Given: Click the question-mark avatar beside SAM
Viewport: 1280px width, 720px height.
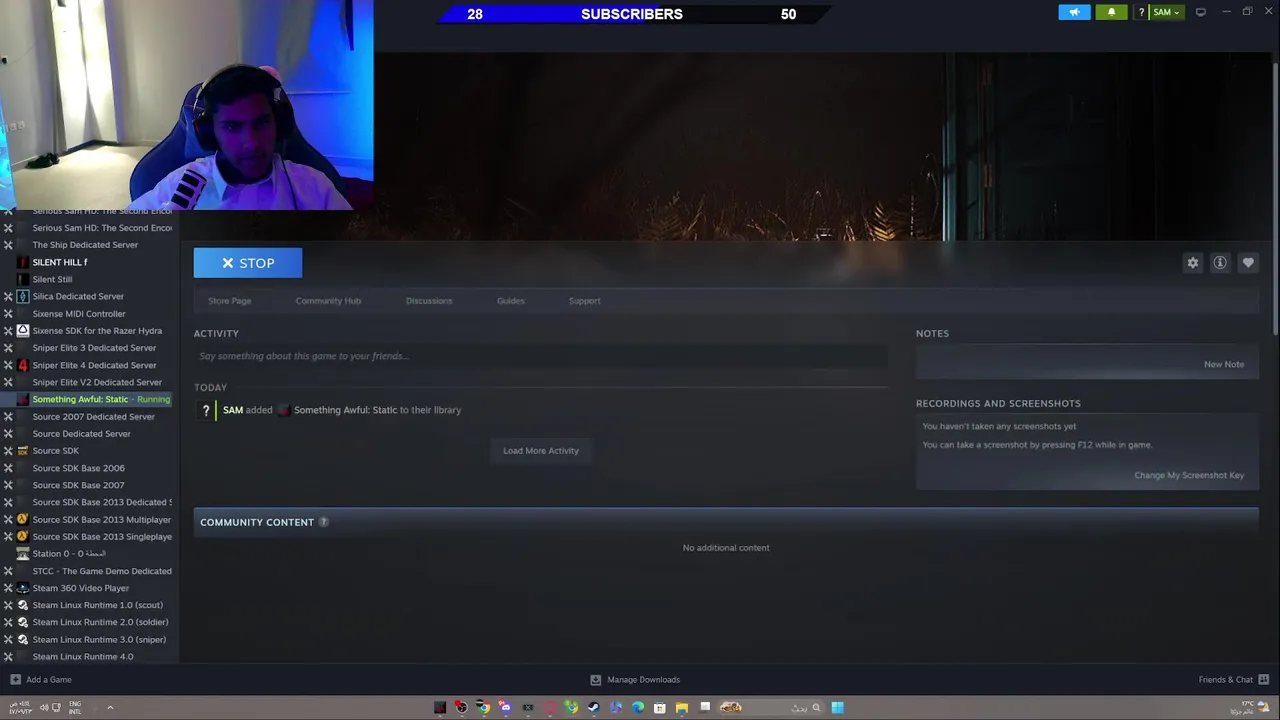Looking at the screenshot, I should [x=206, y=410].
